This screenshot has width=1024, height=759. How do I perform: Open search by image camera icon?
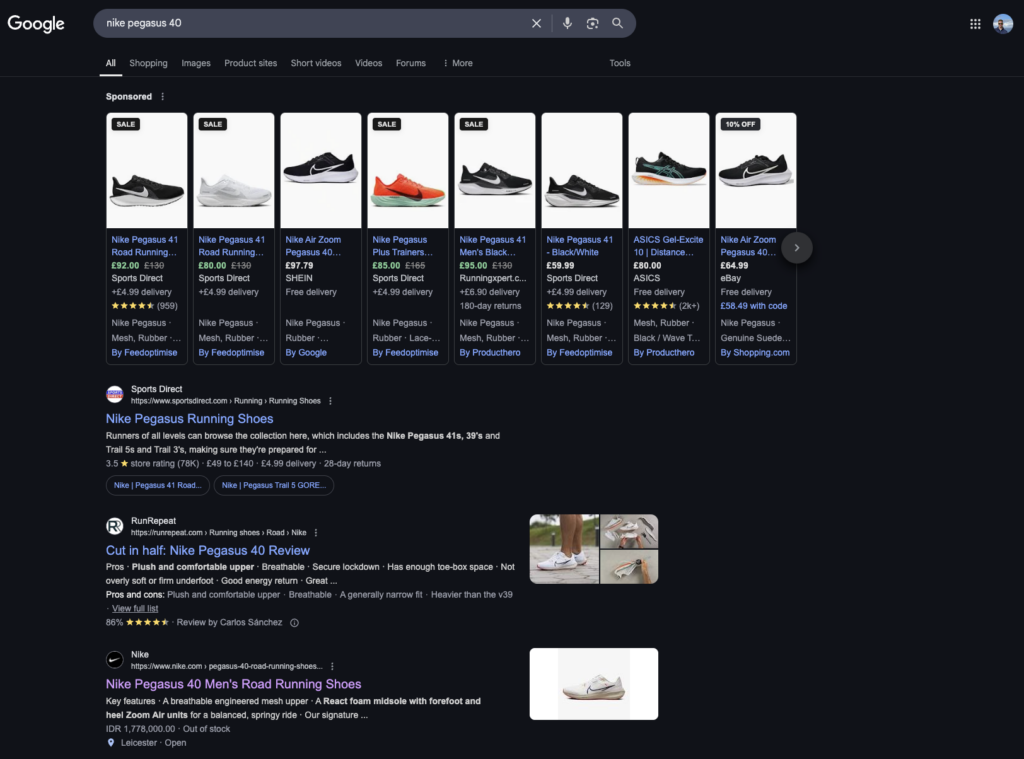click(592, 24)
